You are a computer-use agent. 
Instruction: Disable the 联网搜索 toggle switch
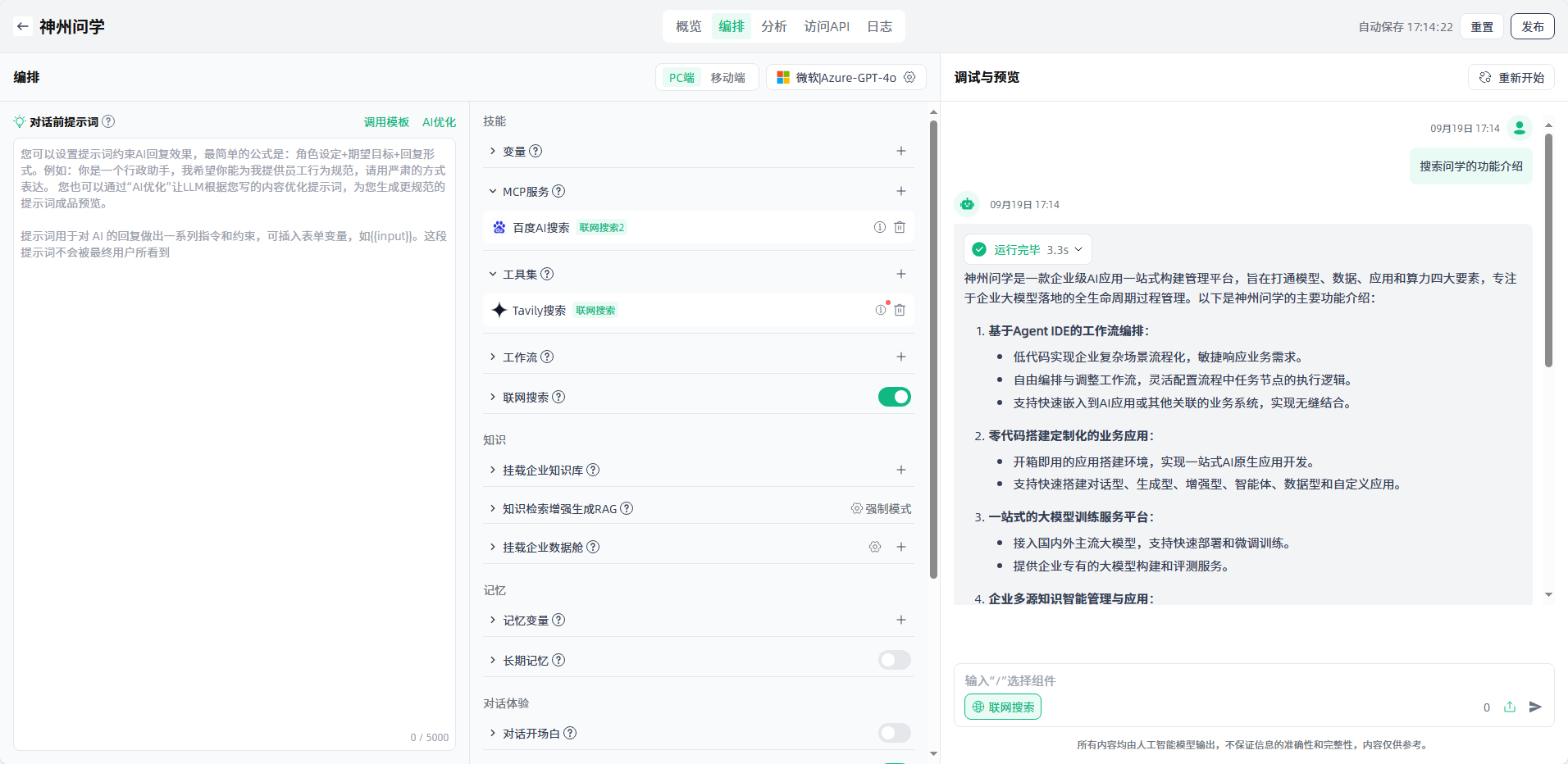point(894,397)
